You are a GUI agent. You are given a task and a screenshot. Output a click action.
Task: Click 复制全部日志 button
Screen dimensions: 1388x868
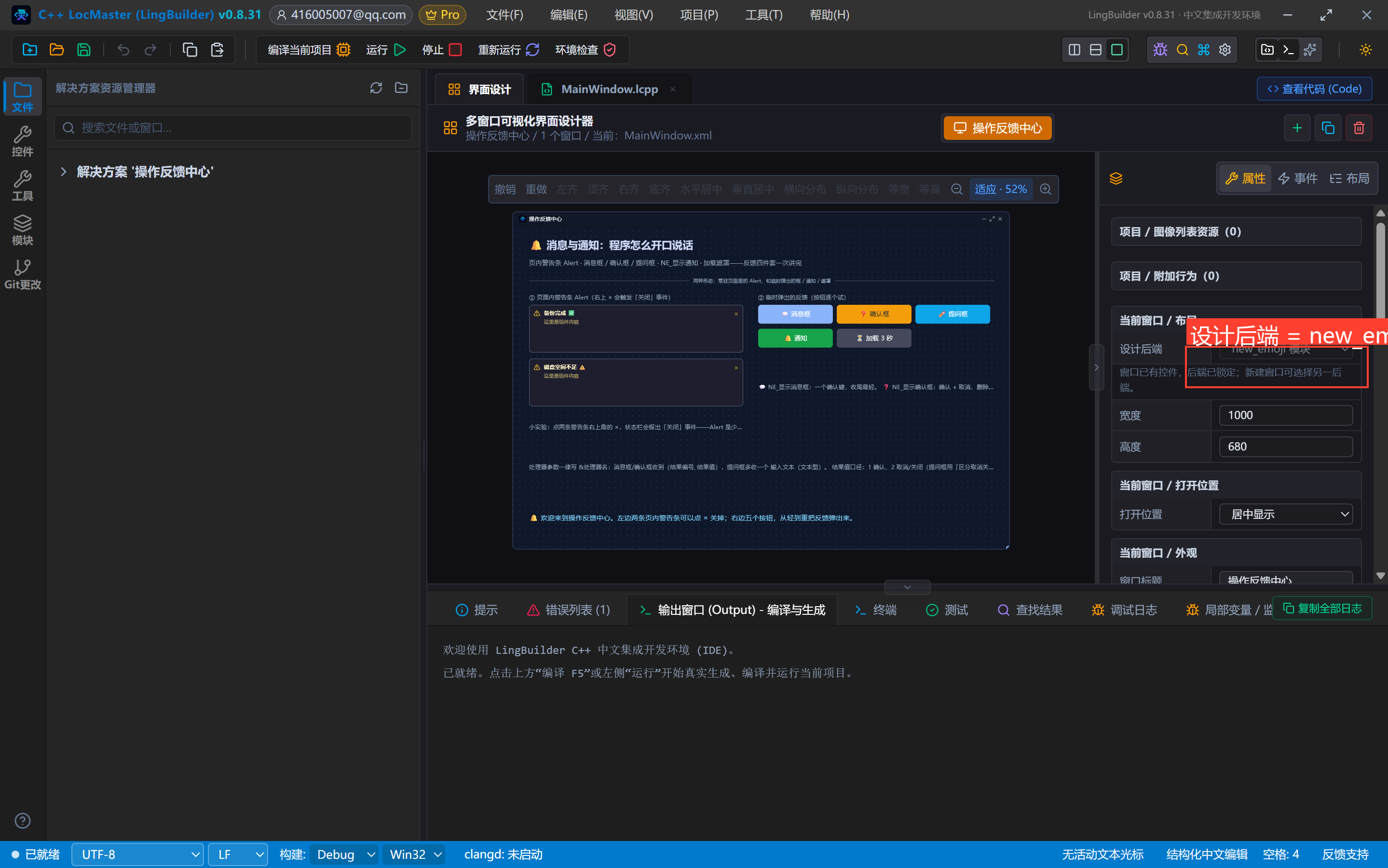[1322, 609]
